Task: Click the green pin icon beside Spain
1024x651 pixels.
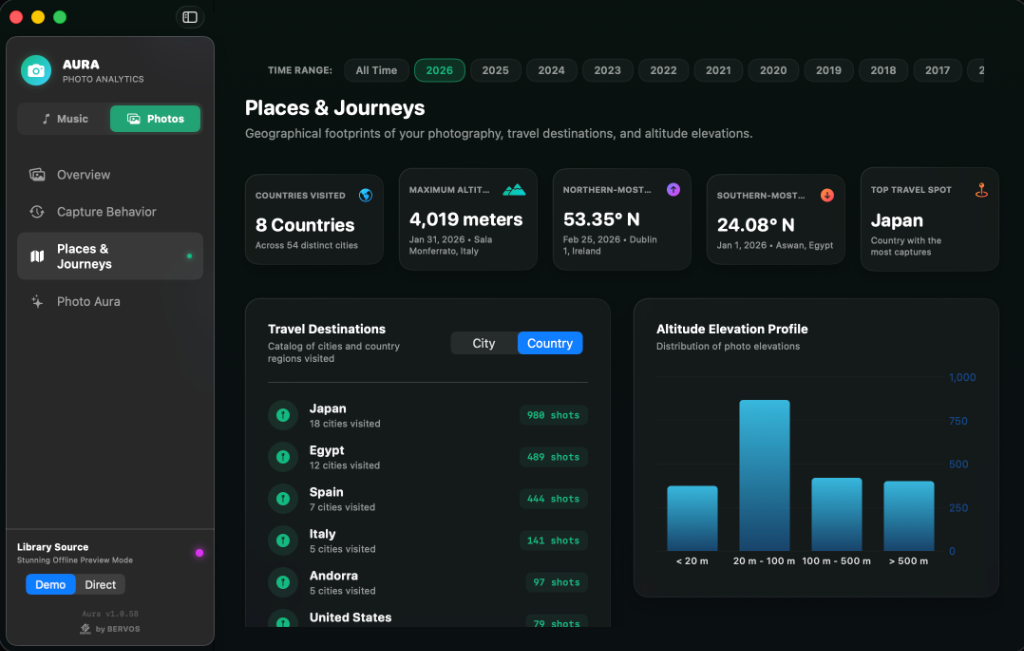Action: click(283, 498)
